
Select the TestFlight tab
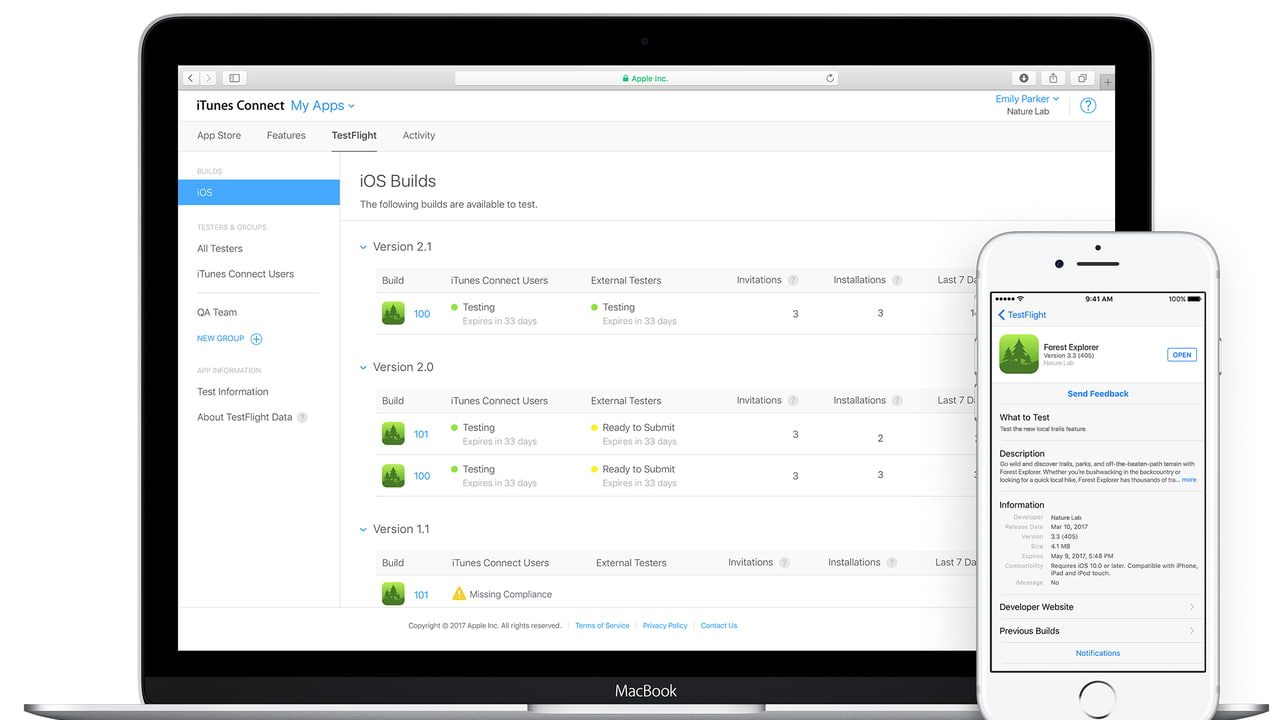point(354,136)
